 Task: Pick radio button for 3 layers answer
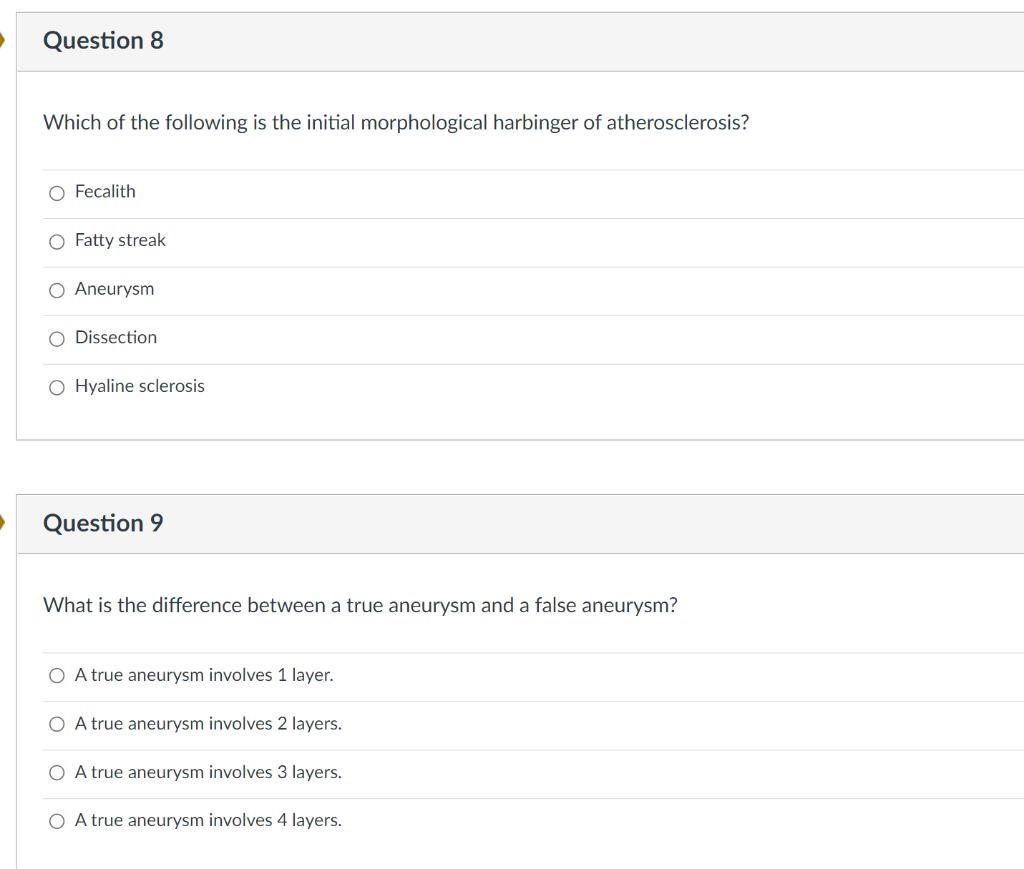(56, 773)
